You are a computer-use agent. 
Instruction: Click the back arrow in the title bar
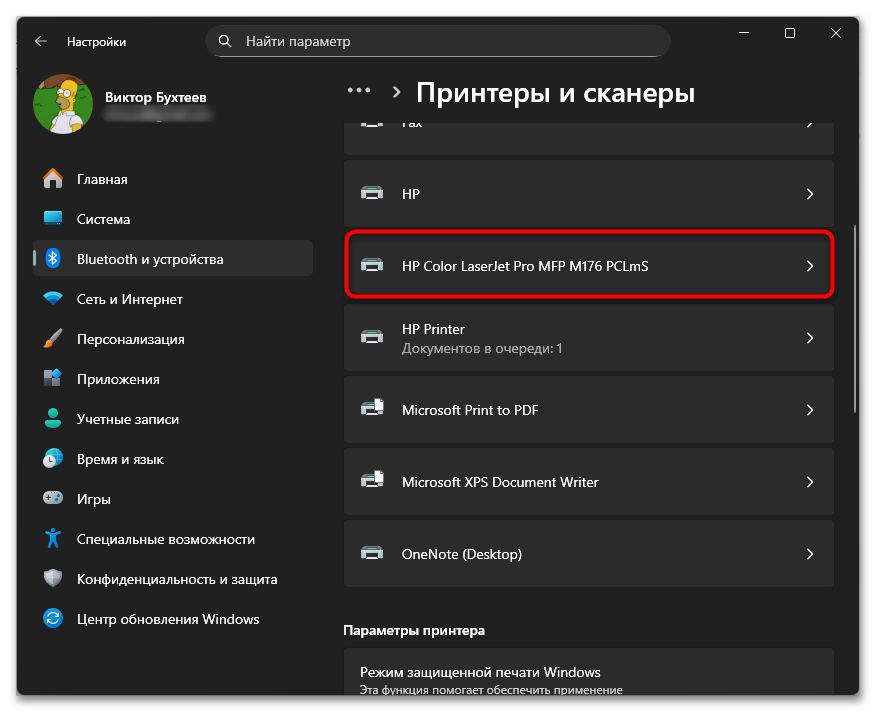41,41
